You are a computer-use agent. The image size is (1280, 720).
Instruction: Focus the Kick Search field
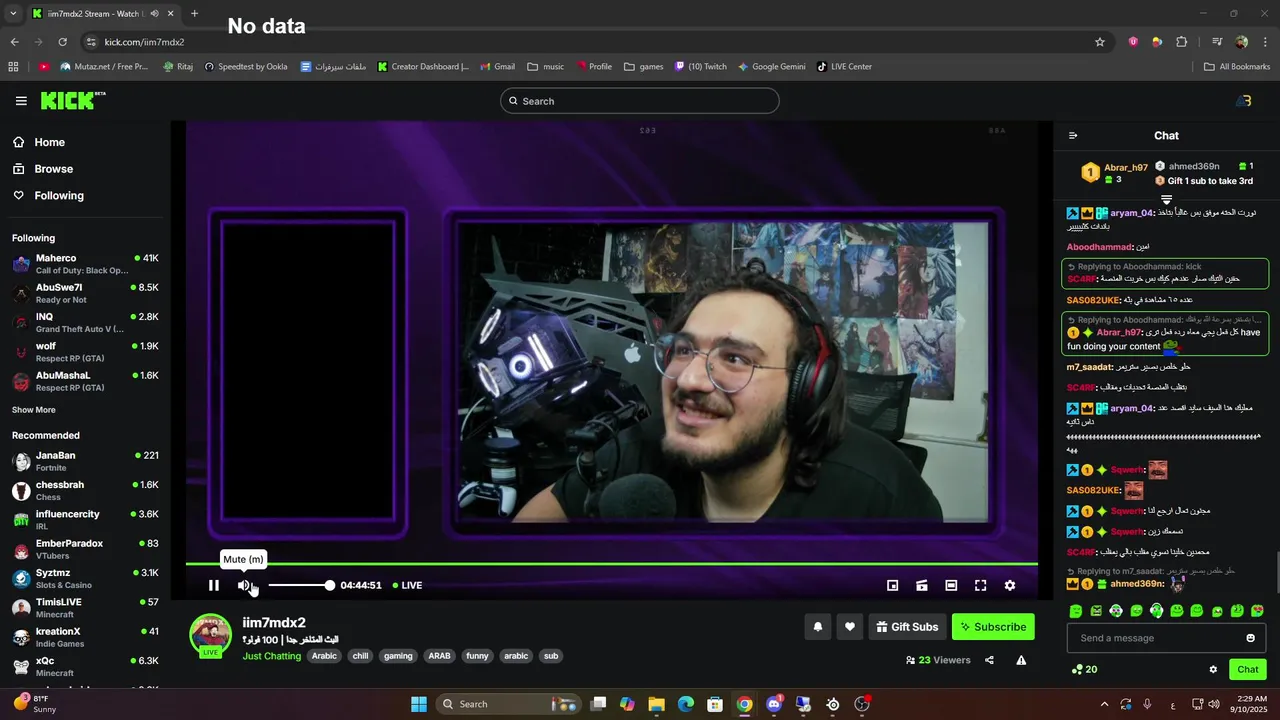640,101
